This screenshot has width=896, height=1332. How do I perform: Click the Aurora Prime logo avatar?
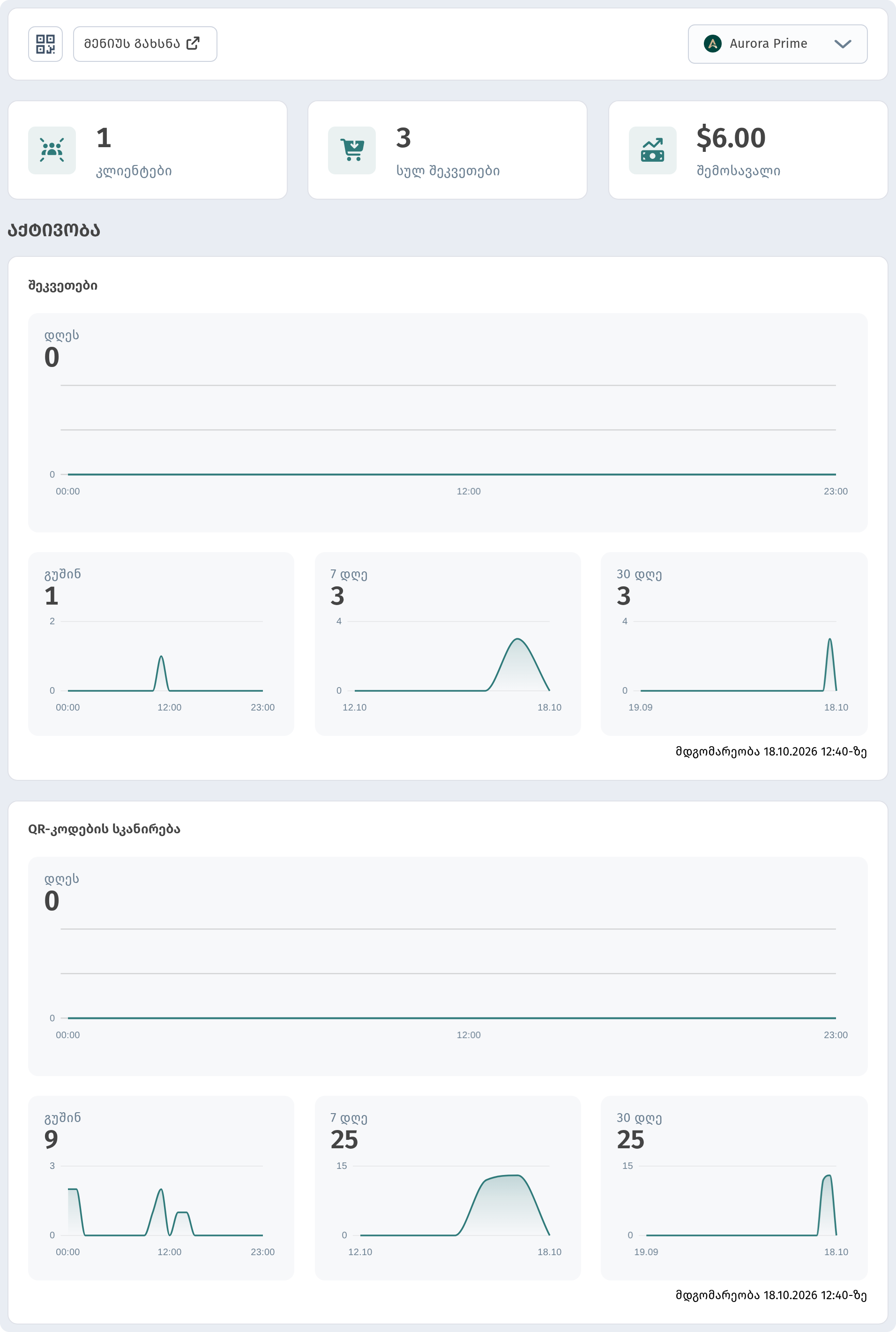point(712,44)
